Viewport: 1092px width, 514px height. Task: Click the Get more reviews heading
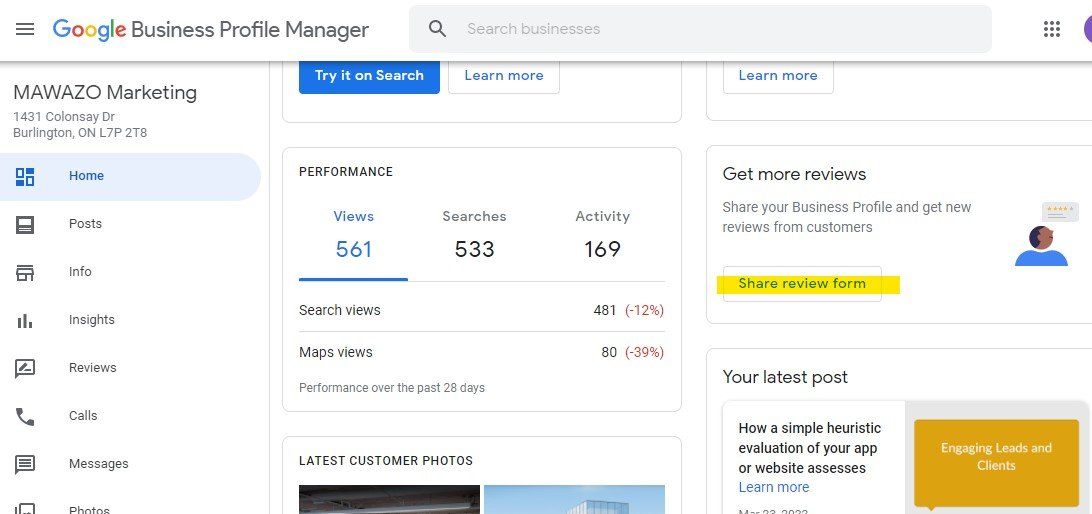[x=795, y=174]
